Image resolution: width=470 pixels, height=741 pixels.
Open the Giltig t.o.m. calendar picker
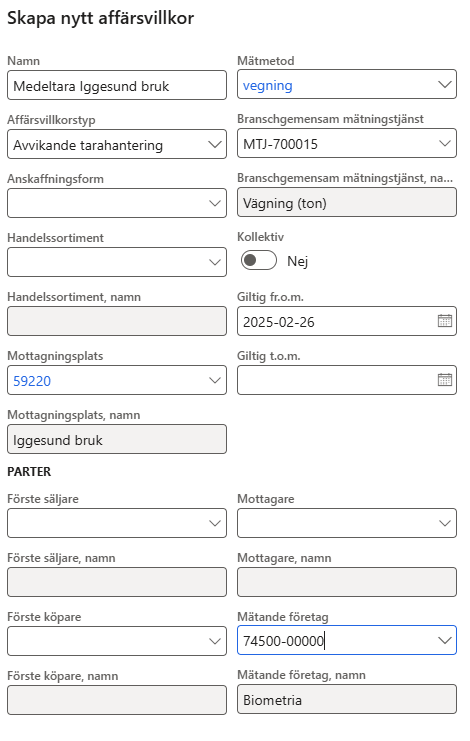point(444,380)
